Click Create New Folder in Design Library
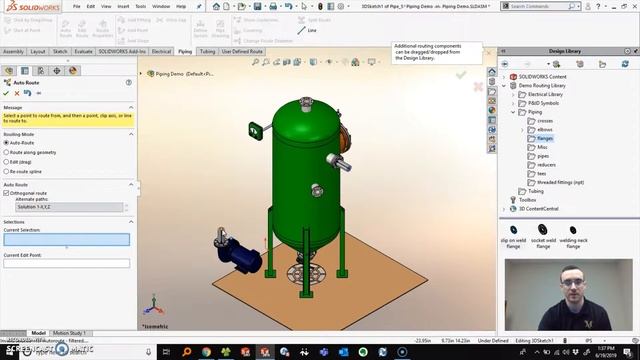Viewport: 640px width, 360px height. 602,64
